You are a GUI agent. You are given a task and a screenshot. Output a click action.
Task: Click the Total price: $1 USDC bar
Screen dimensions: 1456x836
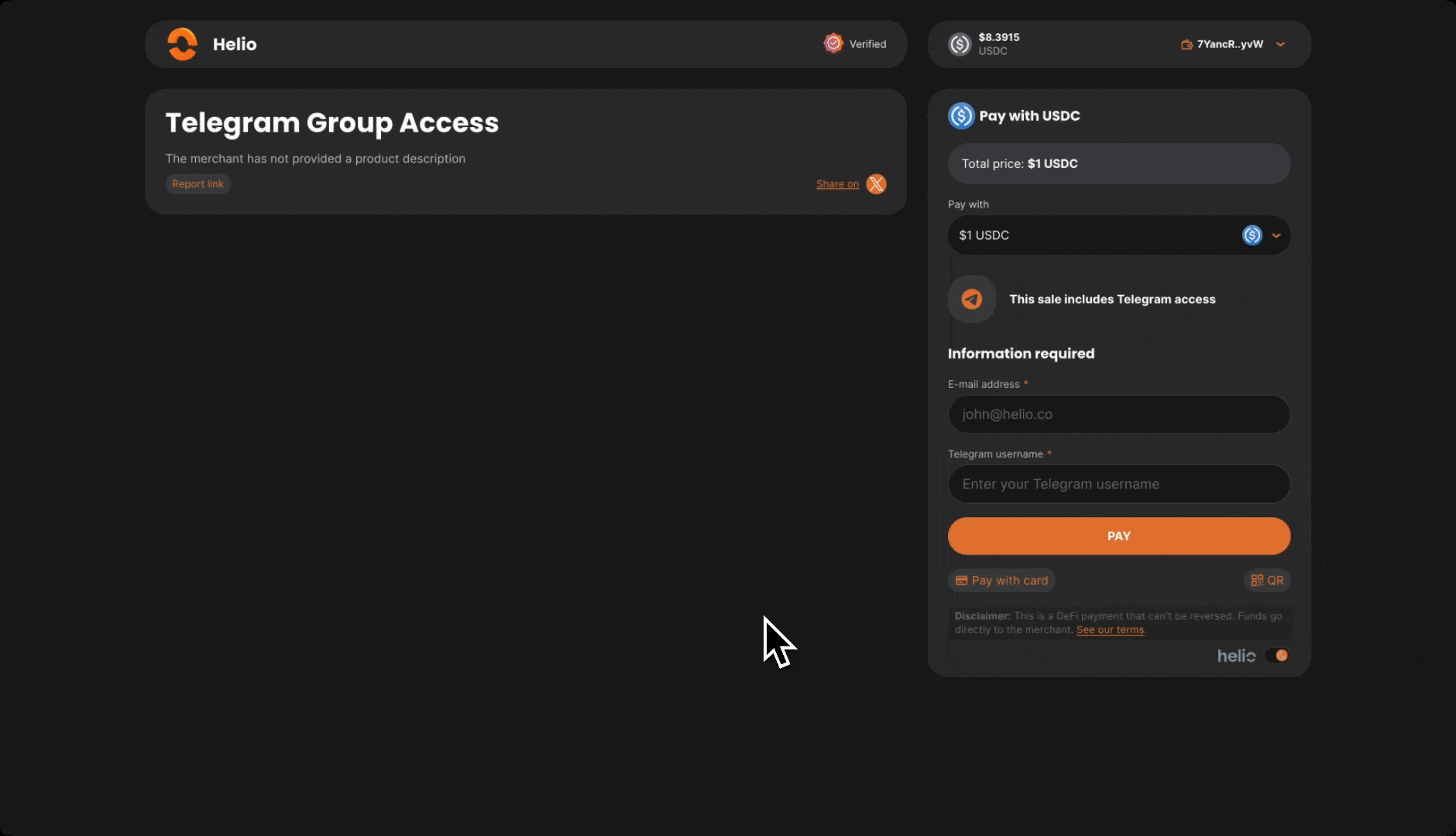(1119, 163)
